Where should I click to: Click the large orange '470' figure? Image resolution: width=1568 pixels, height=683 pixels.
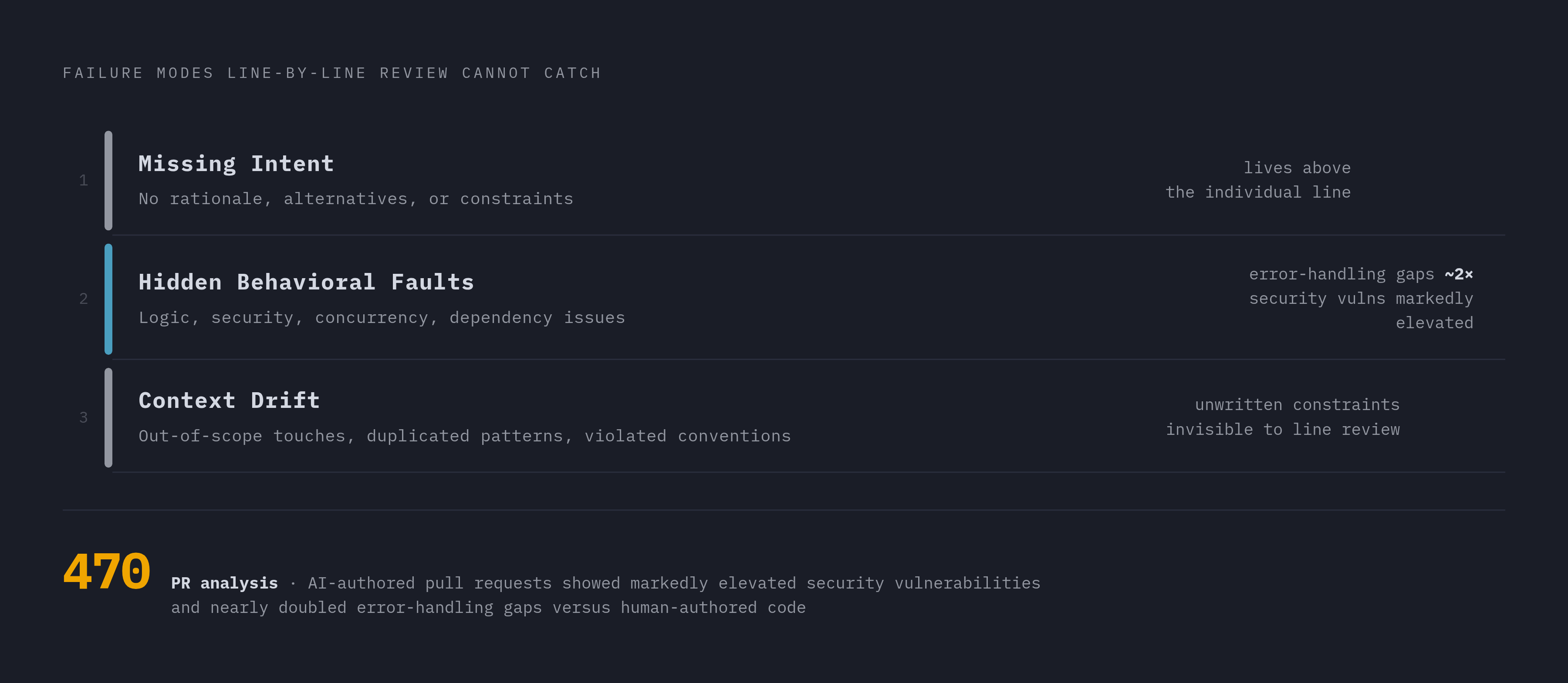coord(107,572)
